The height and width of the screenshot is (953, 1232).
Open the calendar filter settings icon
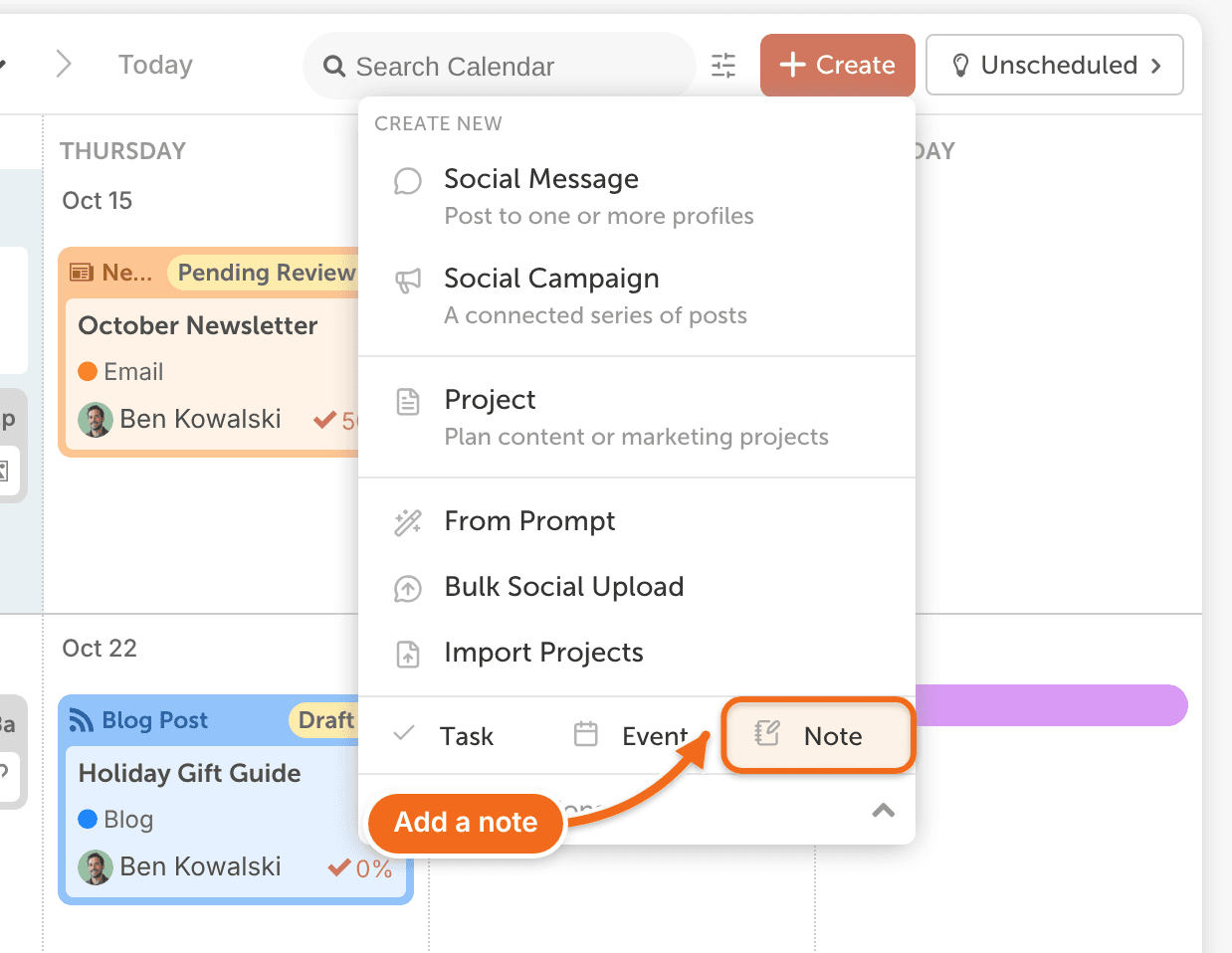(723, 66)
